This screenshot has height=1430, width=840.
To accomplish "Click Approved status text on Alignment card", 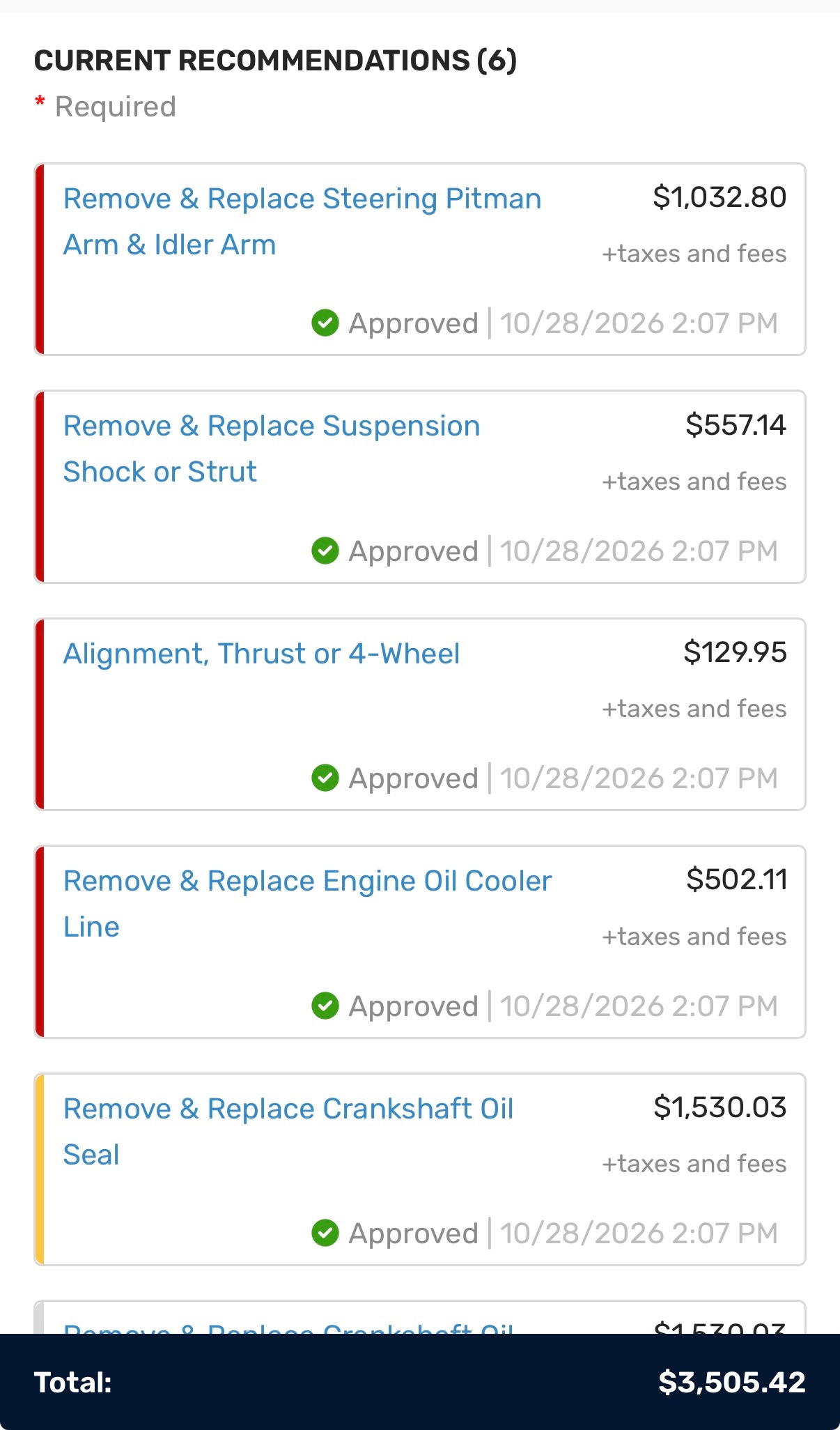I will [x=414, y=778].
